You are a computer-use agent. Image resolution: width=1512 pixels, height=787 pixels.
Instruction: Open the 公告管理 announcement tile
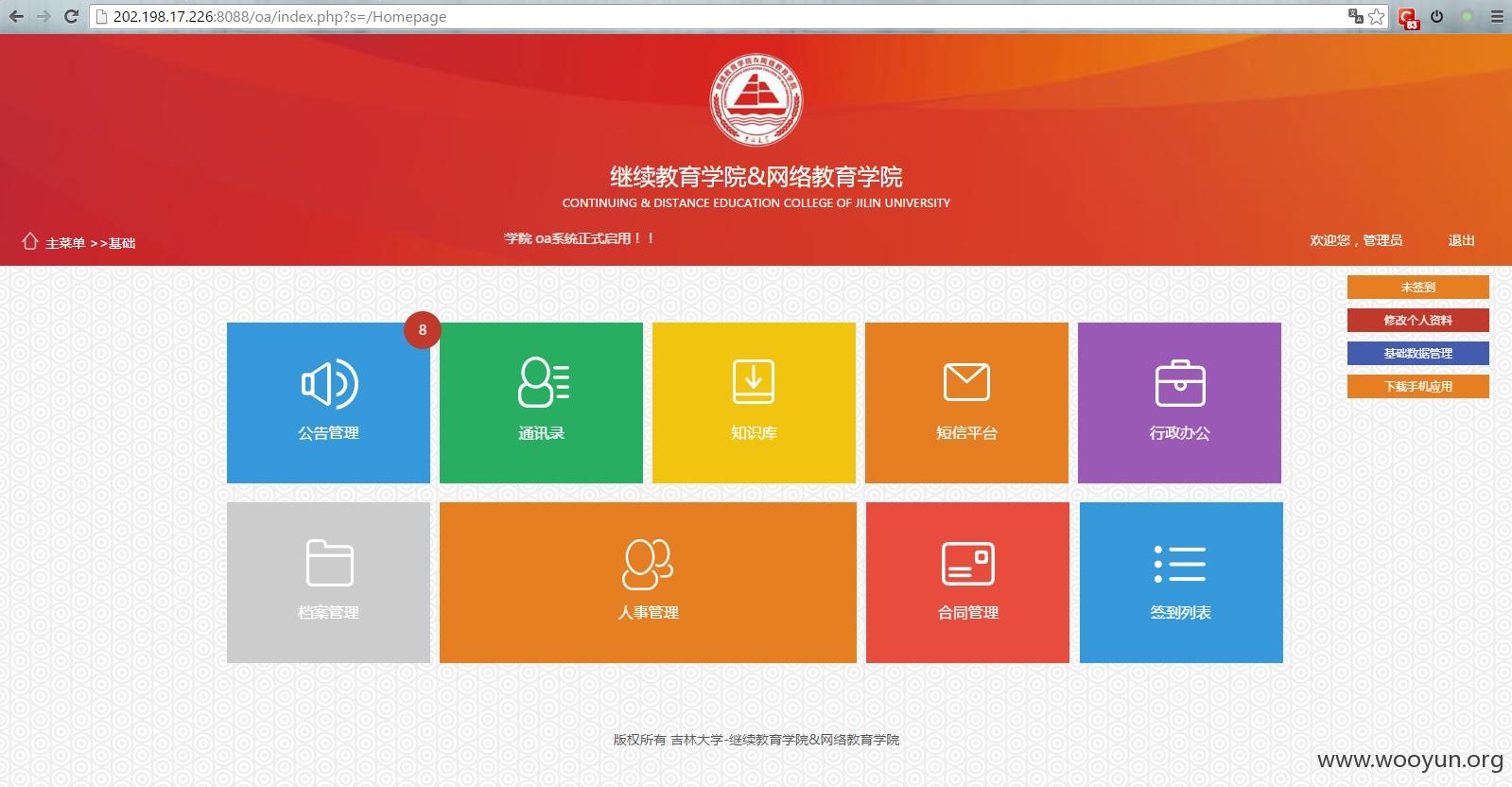(x=328, y=403)
